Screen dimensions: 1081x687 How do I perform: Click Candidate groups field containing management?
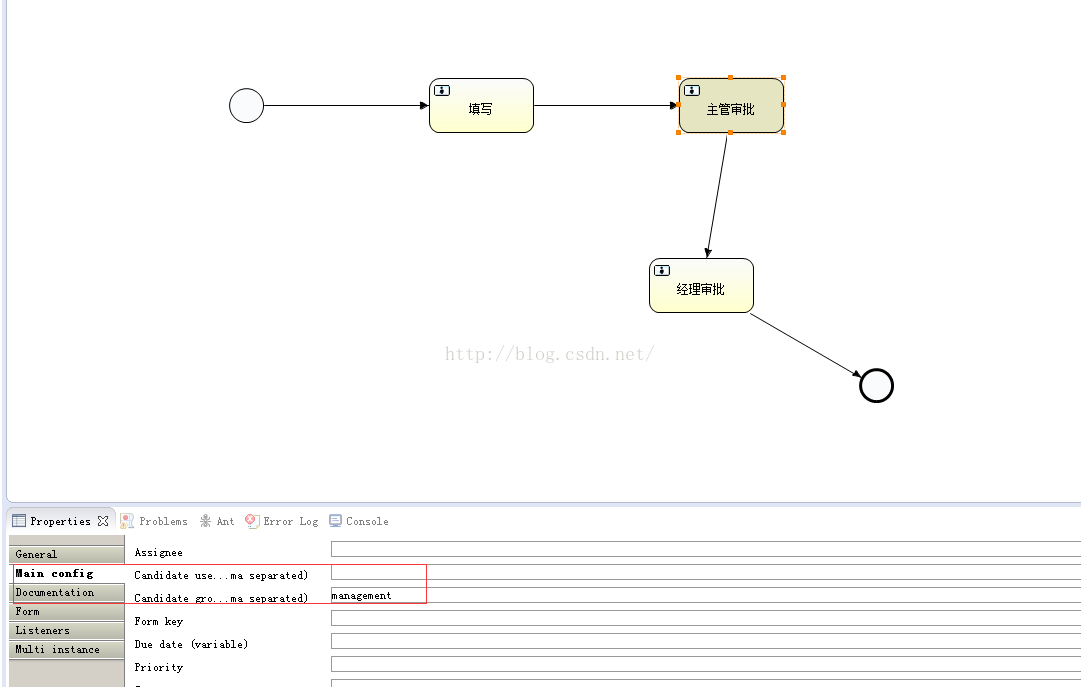coord(706,595)
